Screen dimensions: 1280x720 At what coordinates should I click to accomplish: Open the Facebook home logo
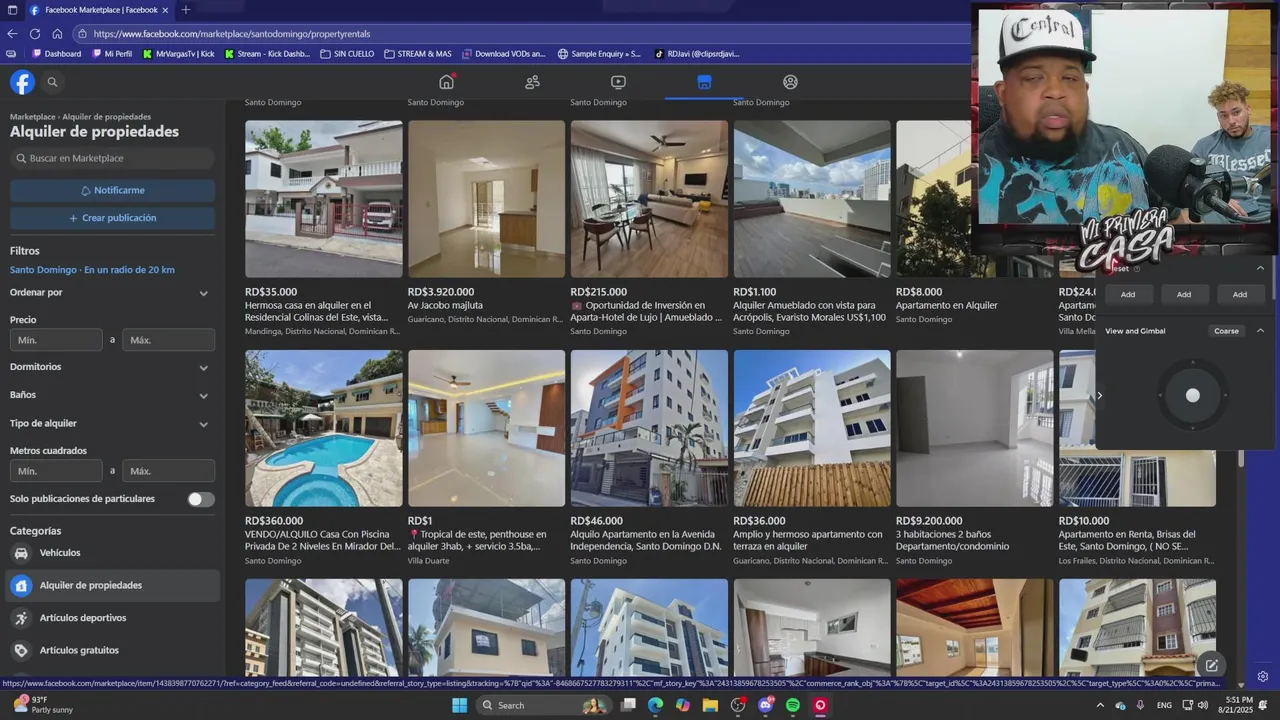click(x=22, y=82)
